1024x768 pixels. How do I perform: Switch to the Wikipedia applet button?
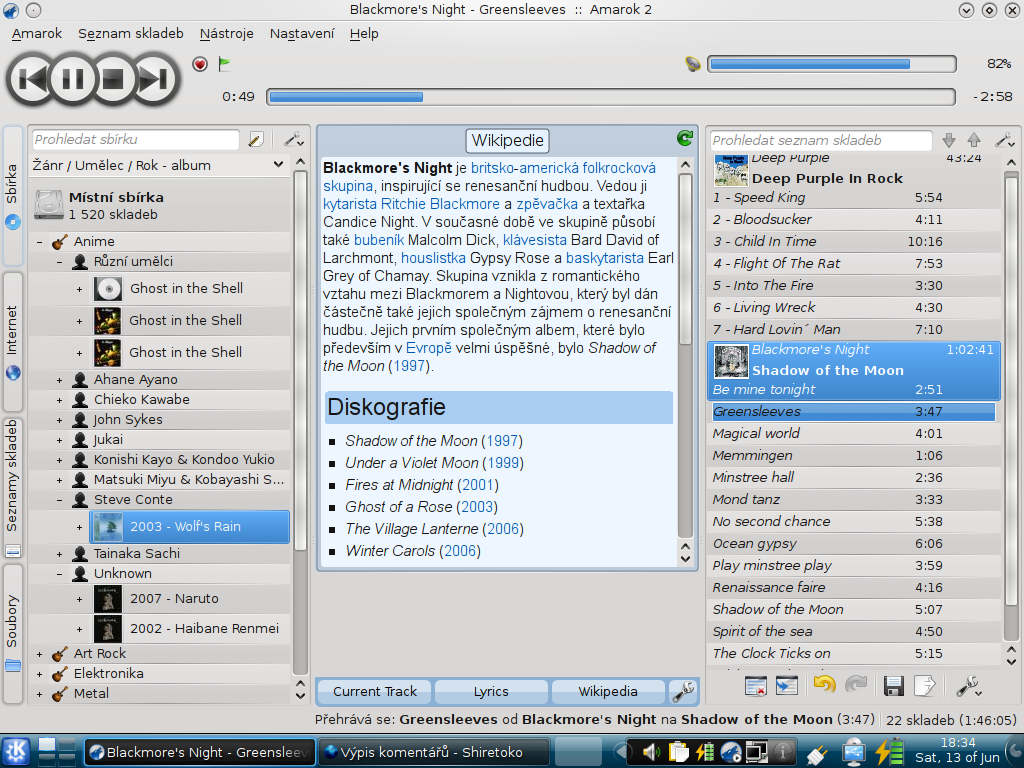point(607,691)
